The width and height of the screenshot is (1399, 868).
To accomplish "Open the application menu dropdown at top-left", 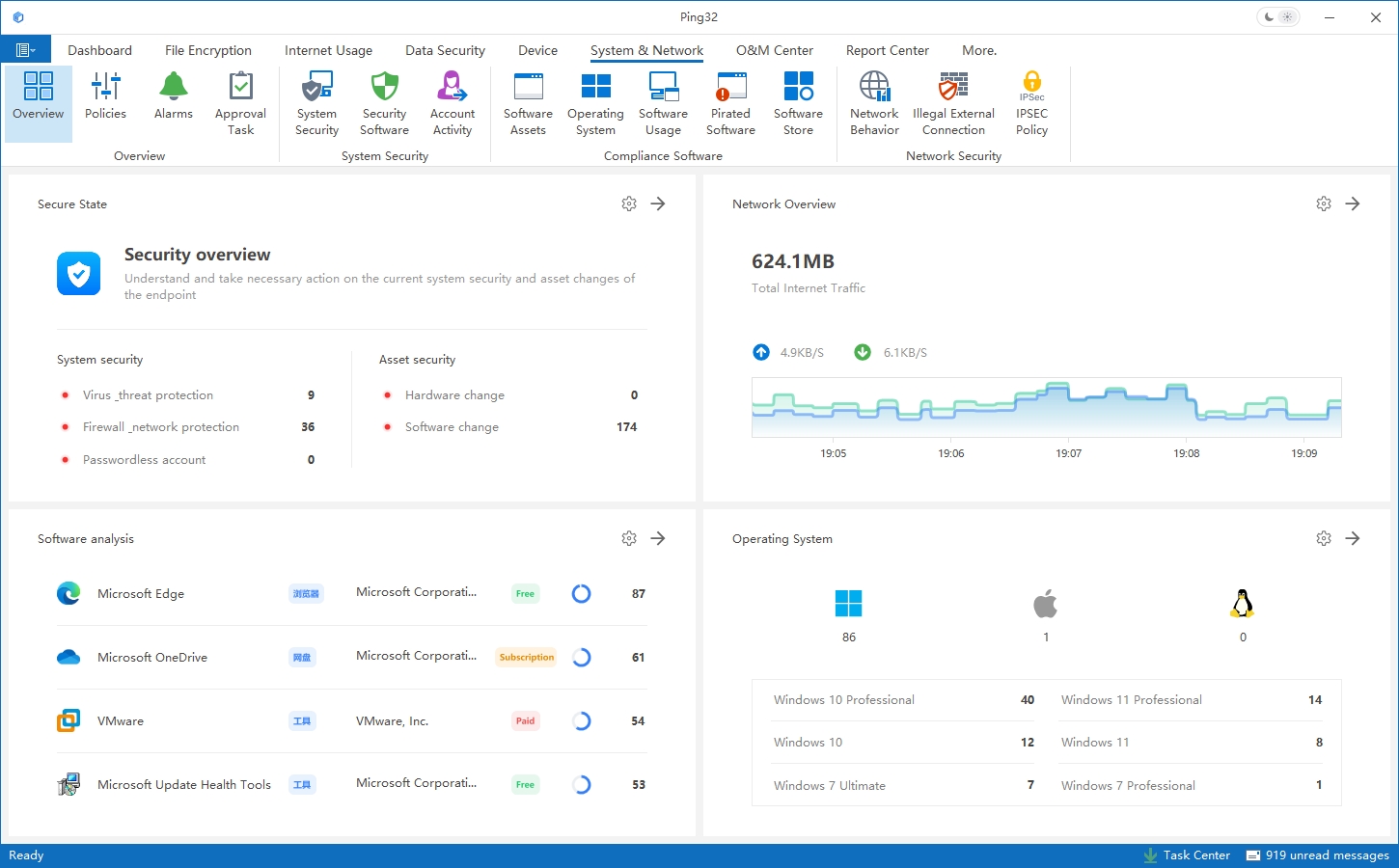I will [x=26, y=50].
